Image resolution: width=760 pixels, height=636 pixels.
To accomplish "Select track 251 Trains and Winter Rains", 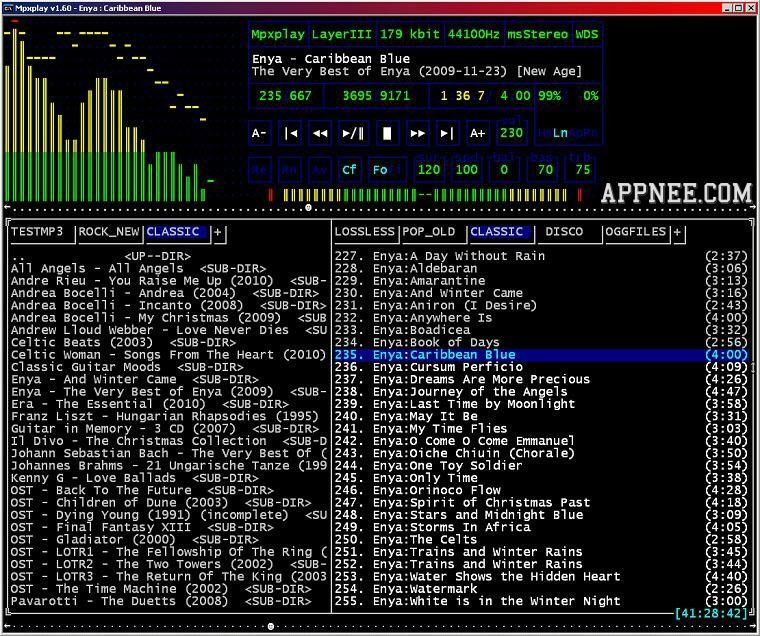I will point(541,552).
